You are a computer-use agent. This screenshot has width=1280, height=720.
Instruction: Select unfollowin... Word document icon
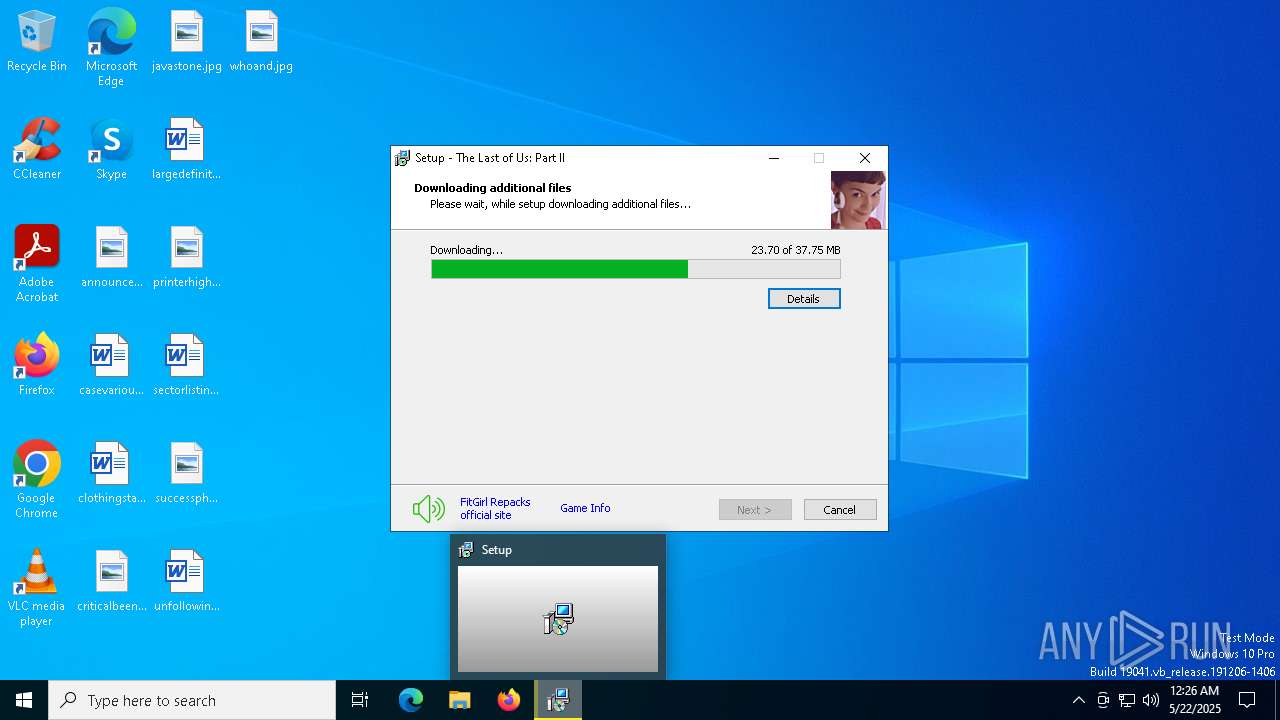(186, 582)
